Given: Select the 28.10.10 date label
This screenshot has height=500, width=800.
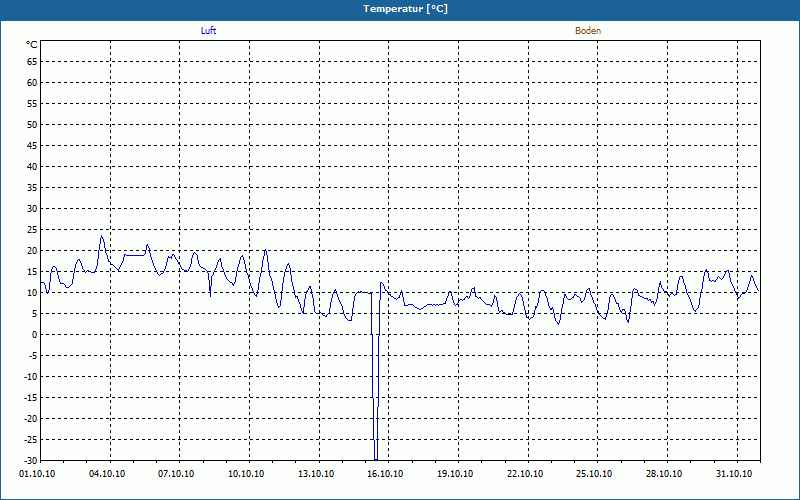Looking at the screenshot, I should [664, 474].
